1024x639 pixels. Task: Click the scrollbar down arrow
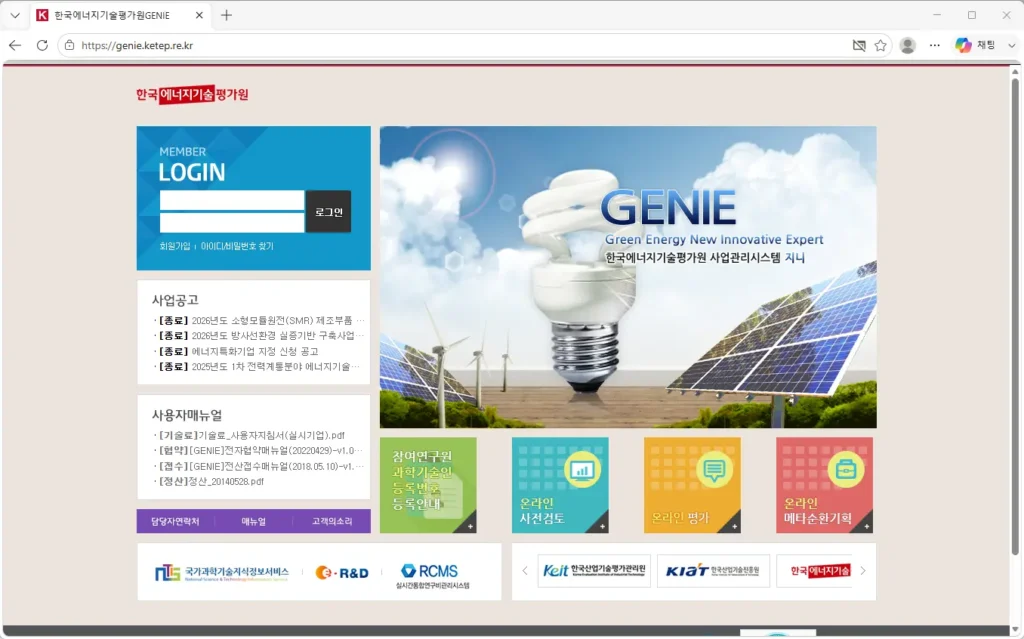pyautogui.click(x=1015, y=629)
